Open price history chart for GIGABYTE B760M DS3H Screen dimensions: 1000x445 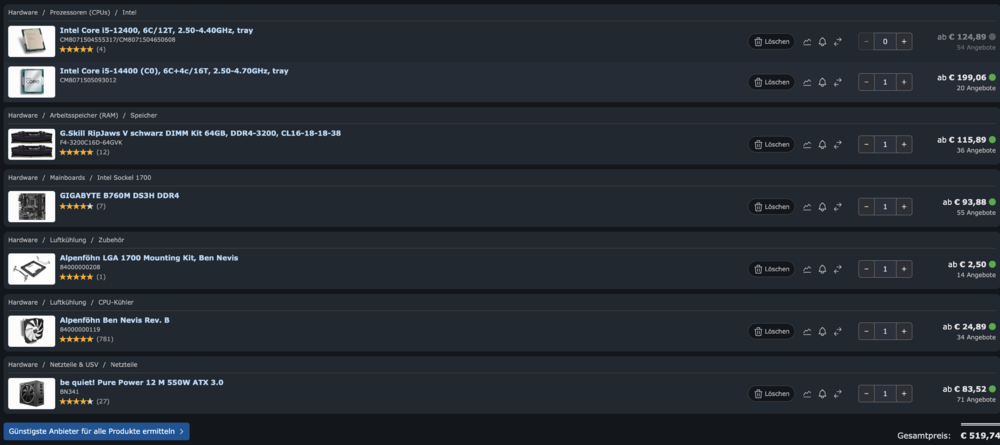tap(807, 207)
